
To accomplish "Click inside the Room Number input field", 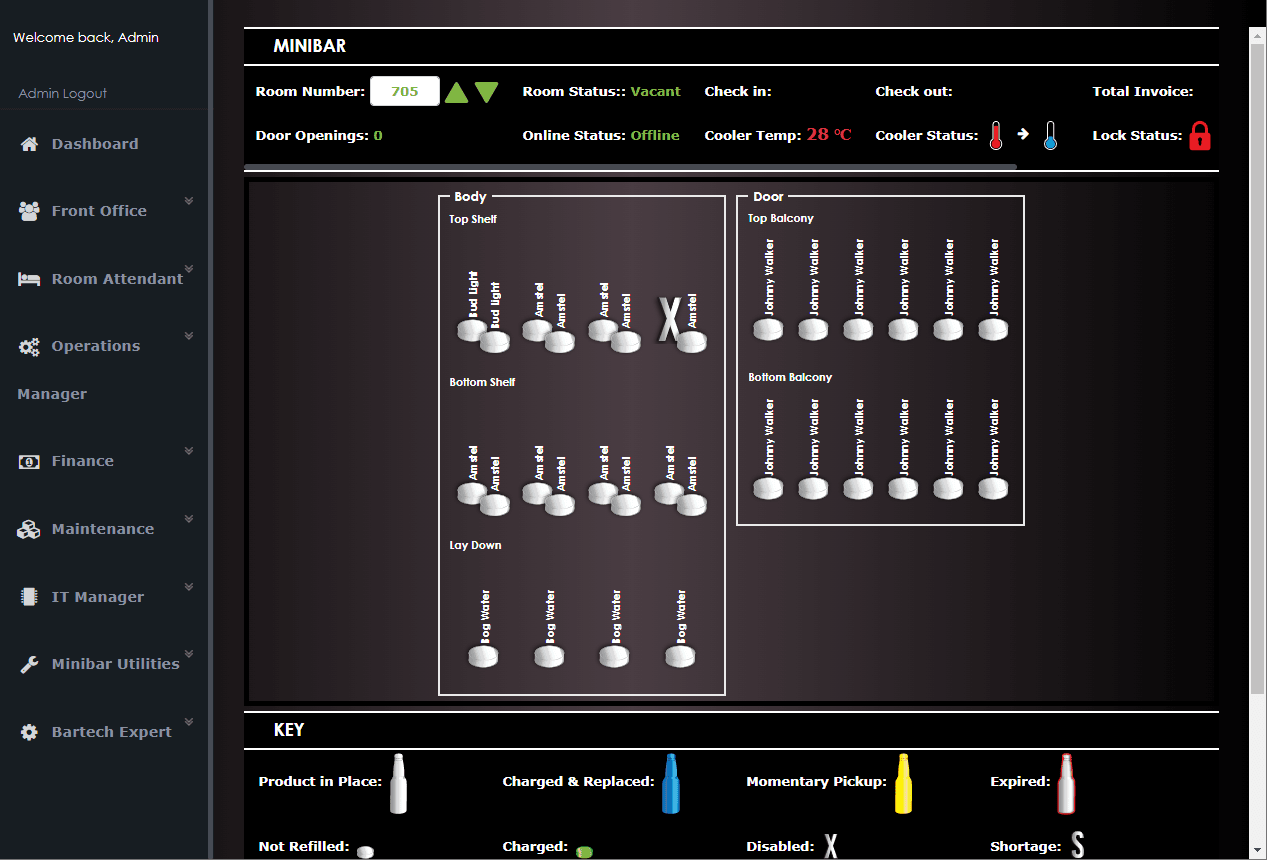I will 404,91.
